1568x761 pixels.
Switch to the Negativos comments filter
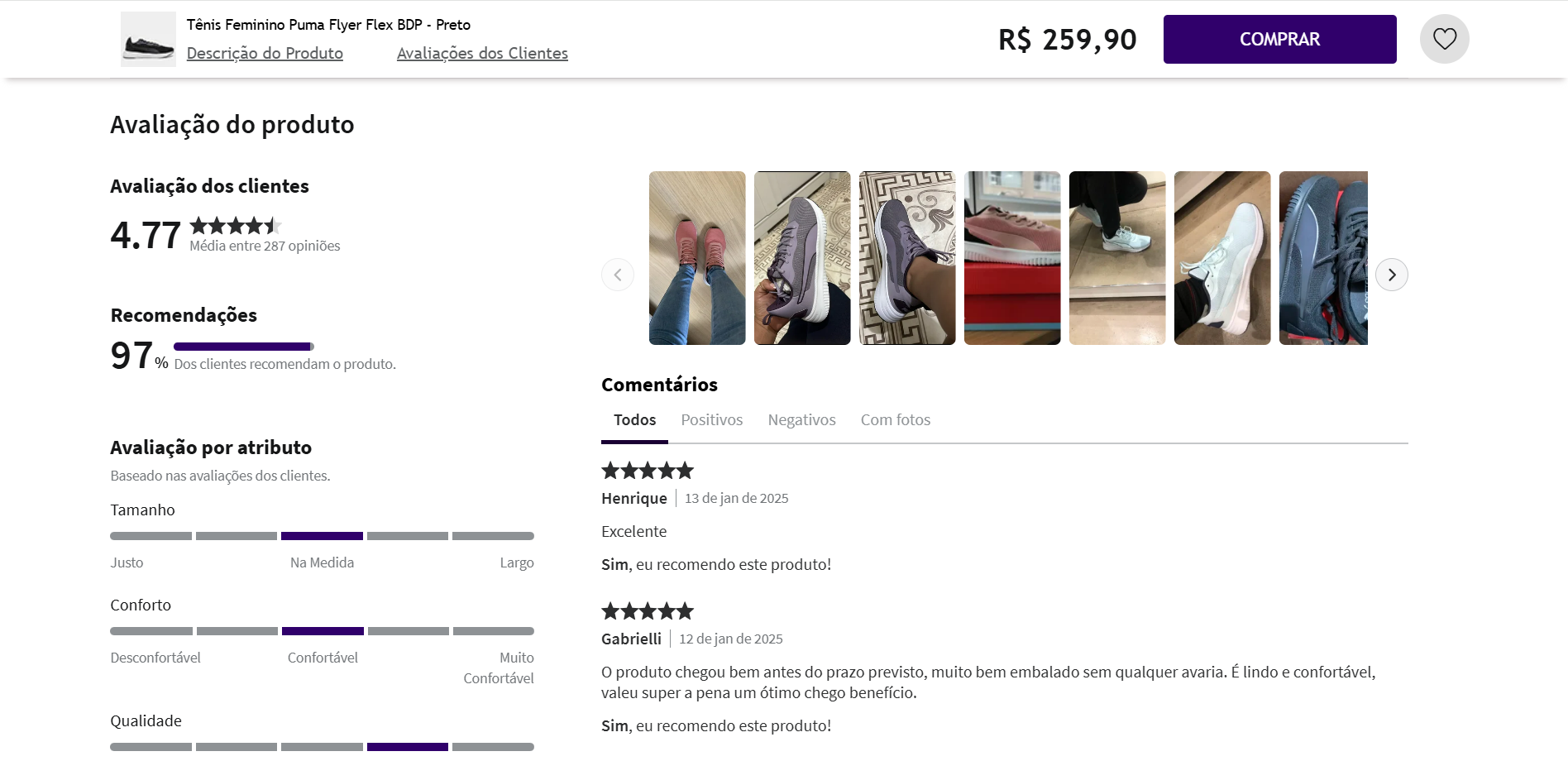(x=801, y=419)
